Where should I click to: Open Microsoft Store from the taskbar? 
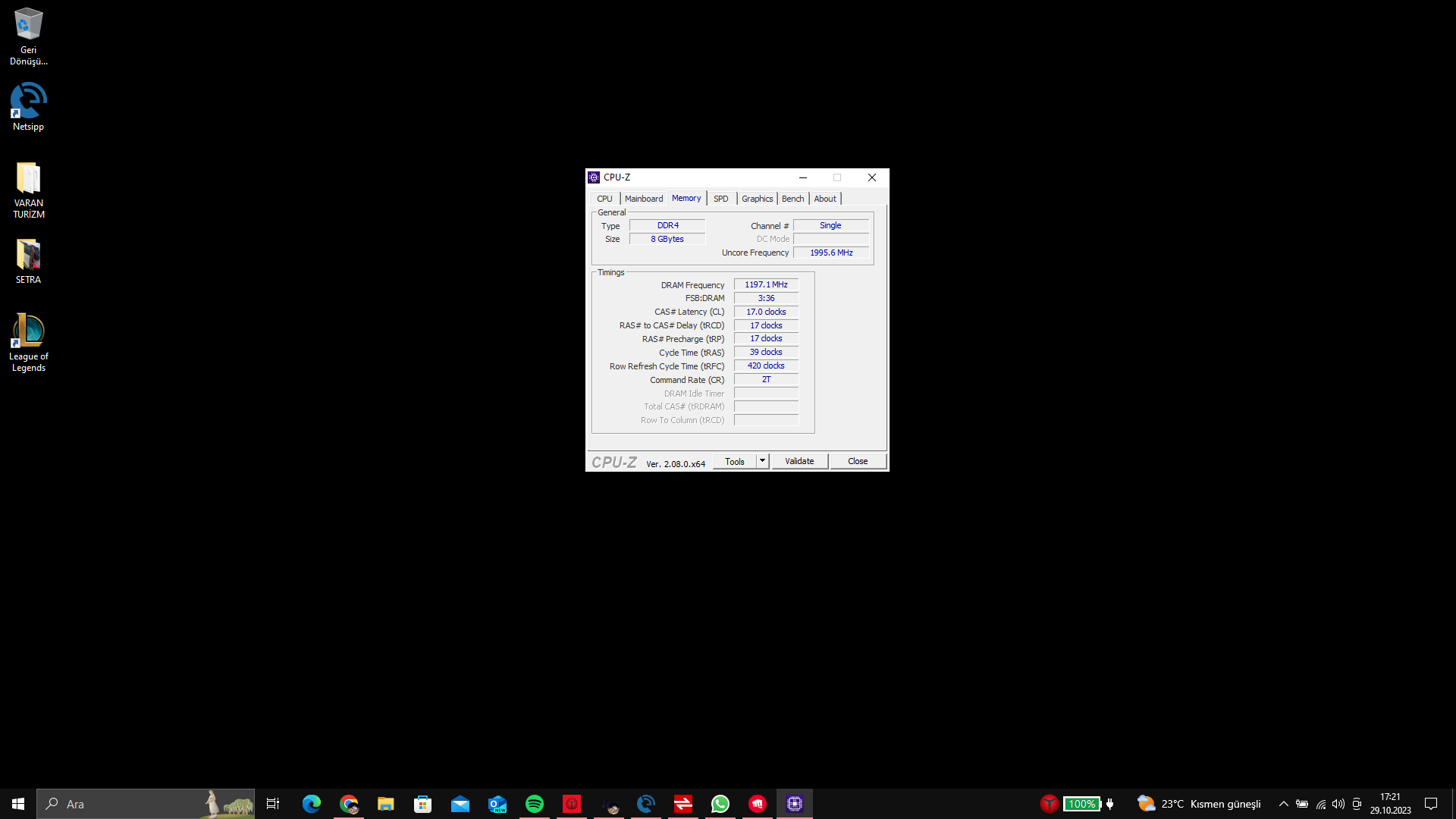422,804
